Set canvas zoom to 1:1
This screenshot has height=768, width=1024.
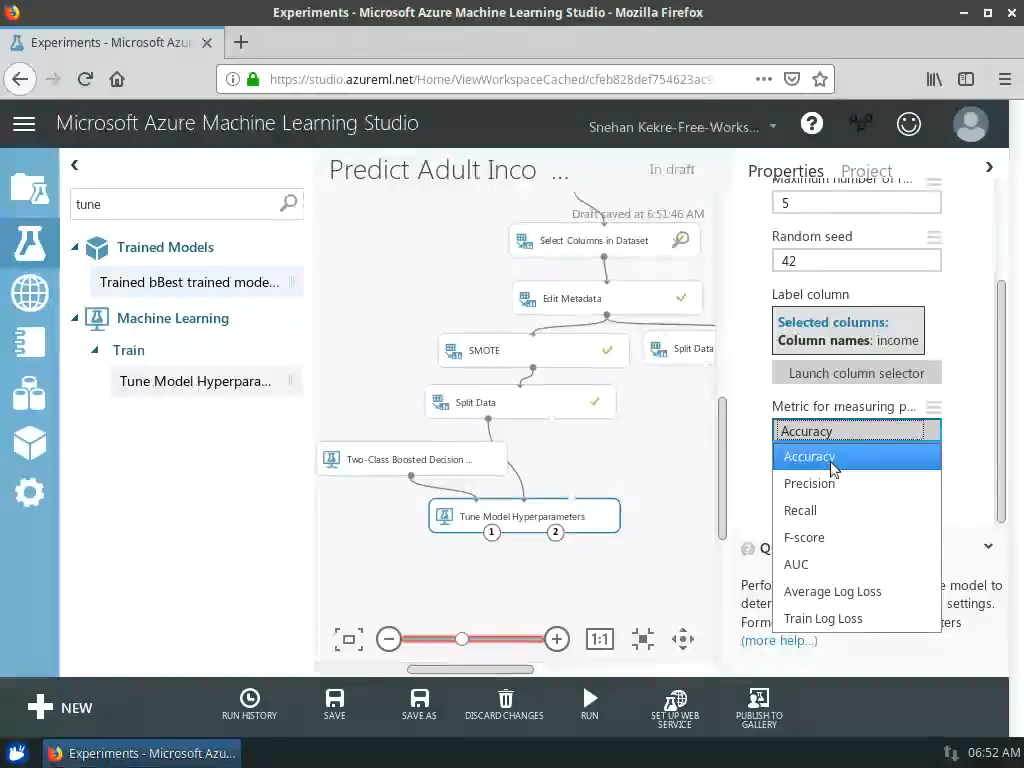(x=600, y=639)
